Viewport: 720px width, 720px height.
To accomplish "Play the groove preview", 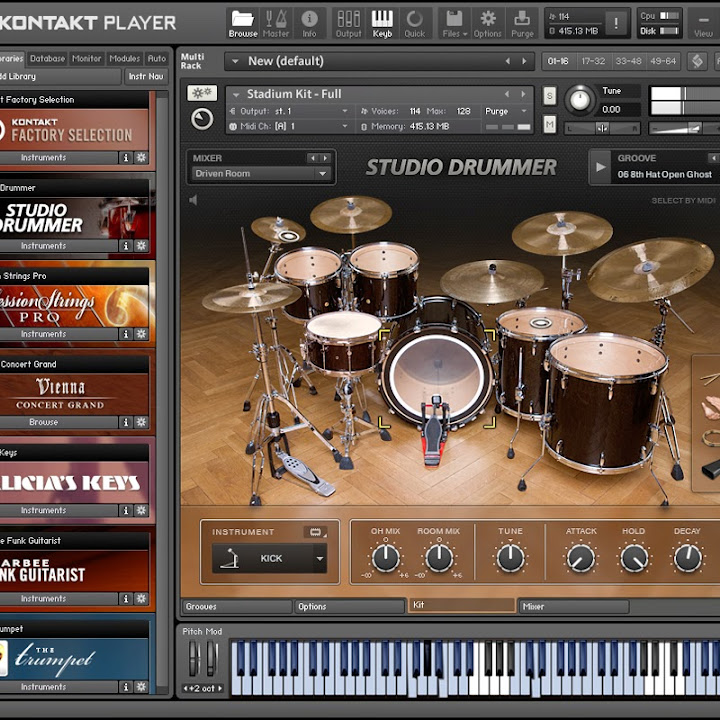I will pos(600,167).
